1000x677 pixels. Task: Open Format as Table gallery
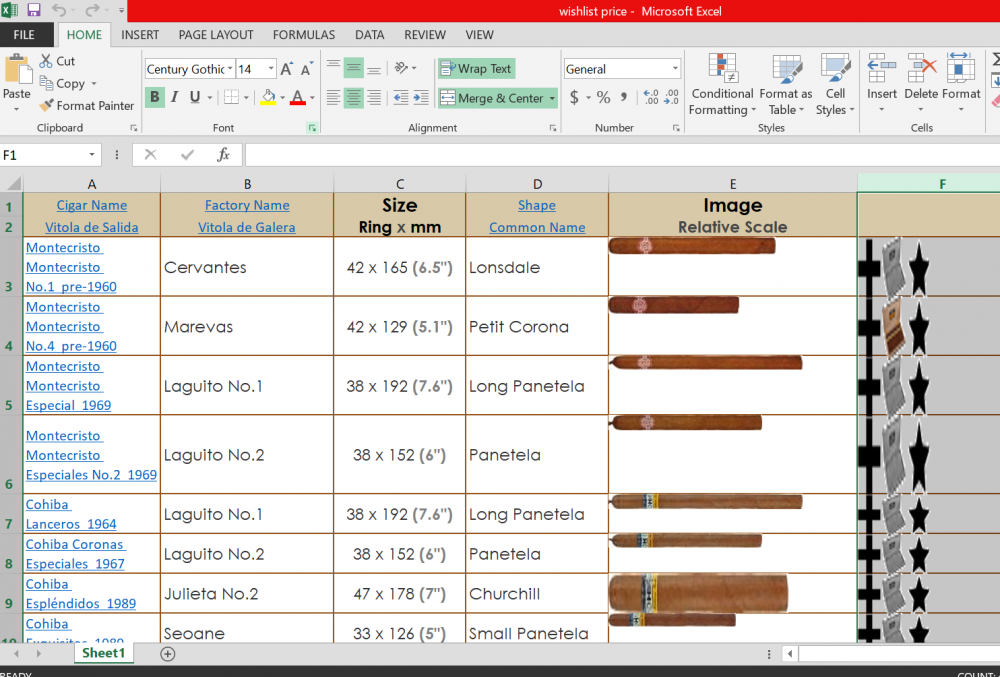pyautogui.click(x=786, y=85)
